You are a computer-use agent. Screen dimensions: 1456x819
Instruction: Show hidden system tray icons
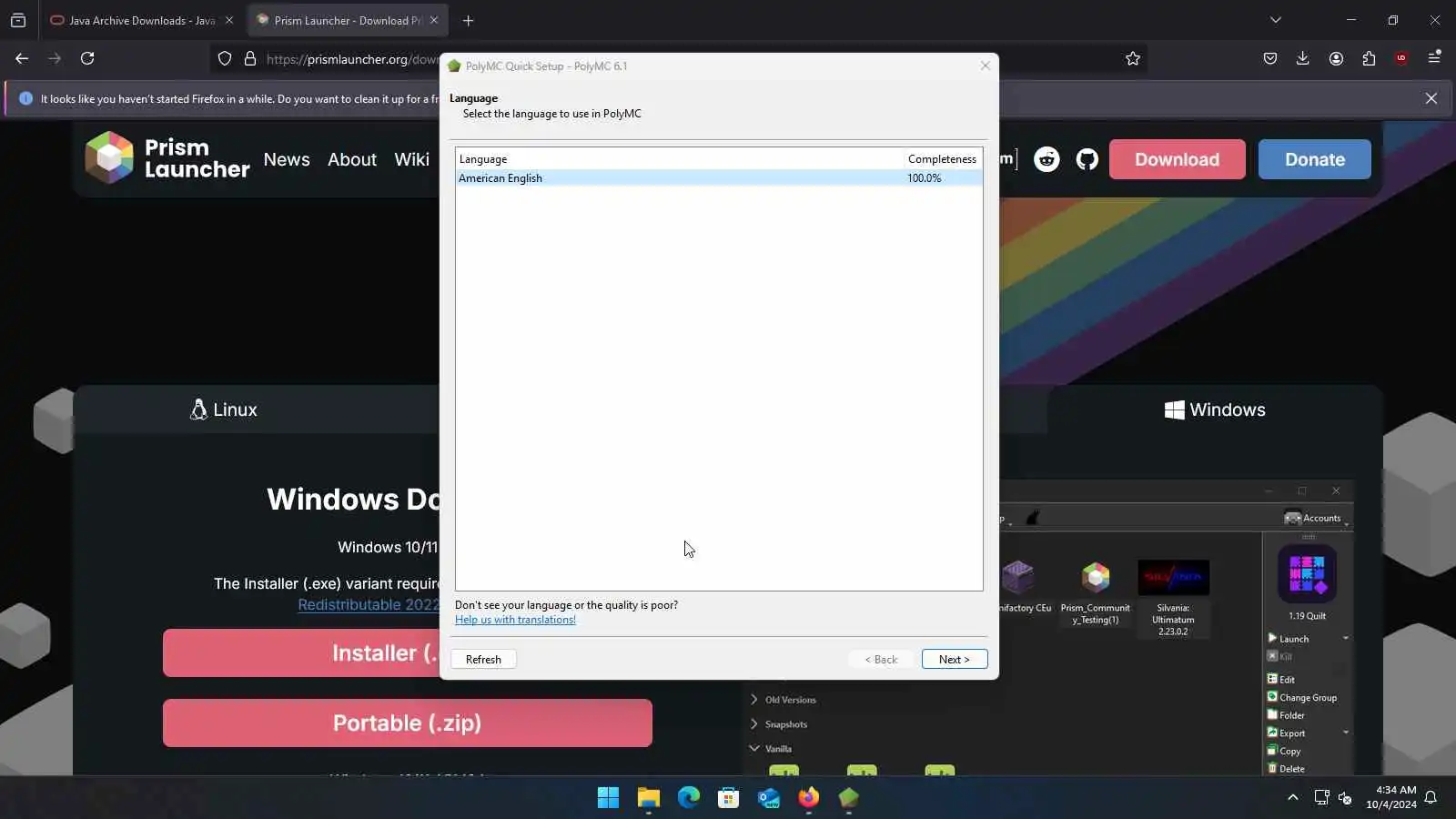(x=1292, y=798)
